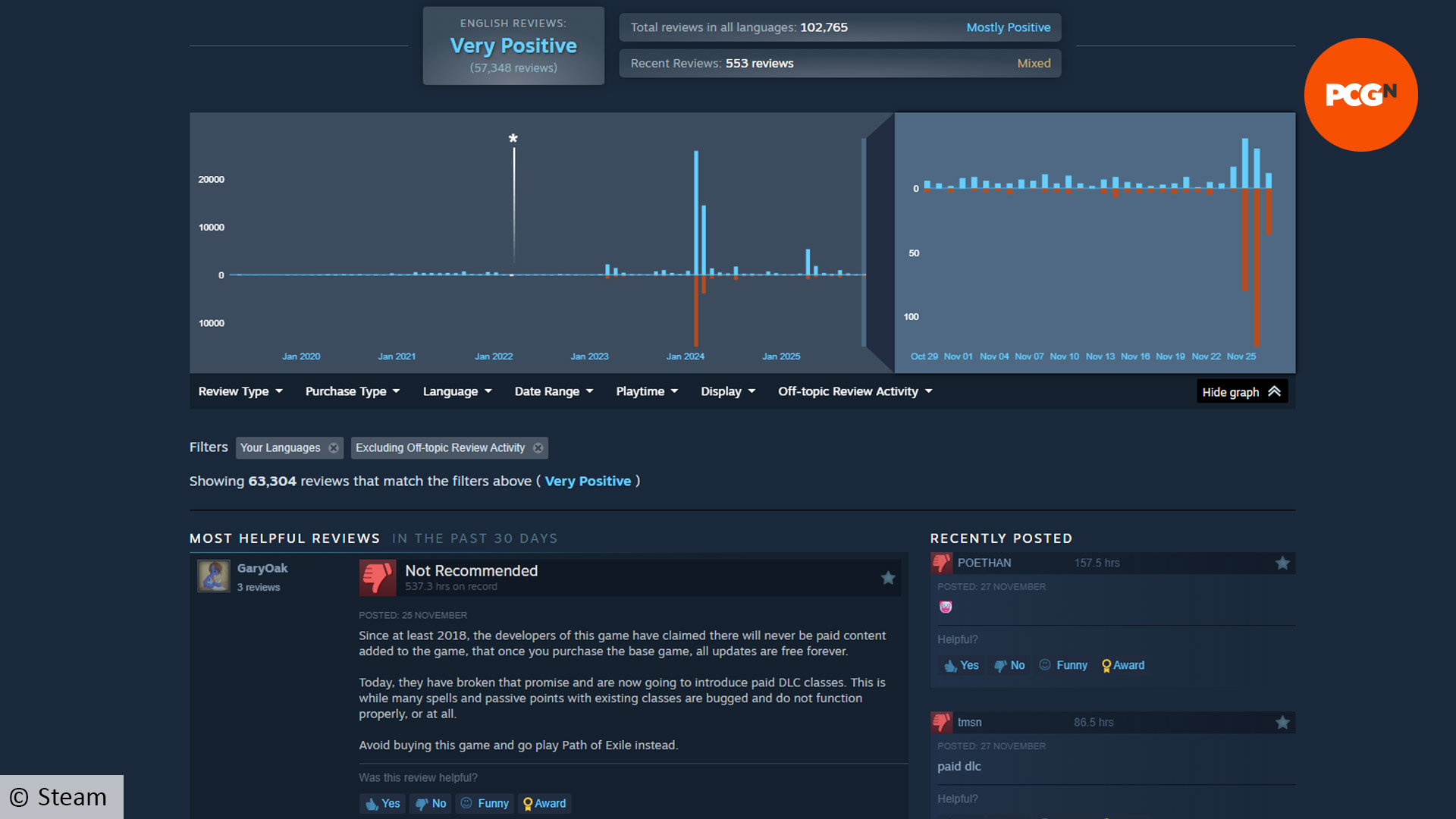Toggle the star on POETHAN's review
Screen dimensions: 1456x819
[1283, 563]
